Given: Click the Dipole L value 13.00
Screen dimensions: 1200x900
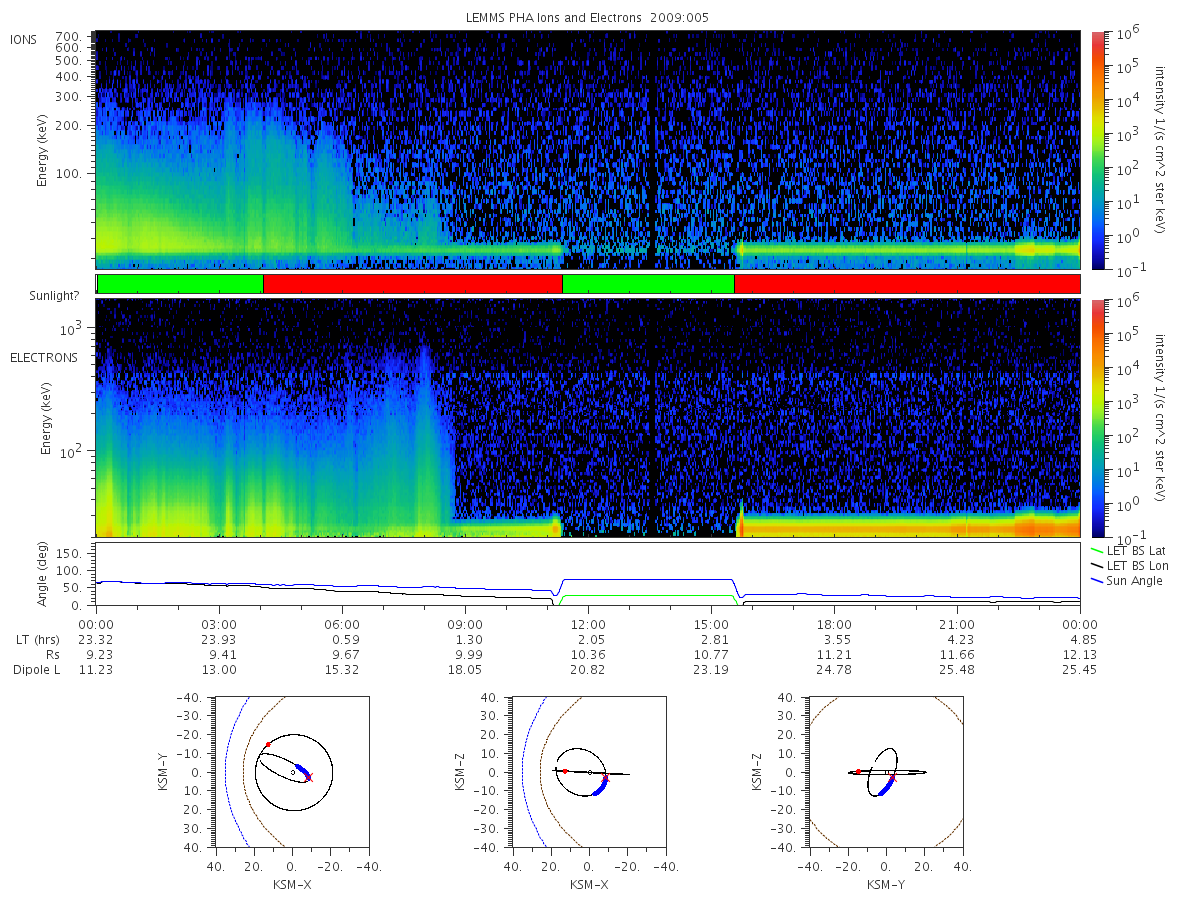Looking at the screenshot, I should [219, 670].
